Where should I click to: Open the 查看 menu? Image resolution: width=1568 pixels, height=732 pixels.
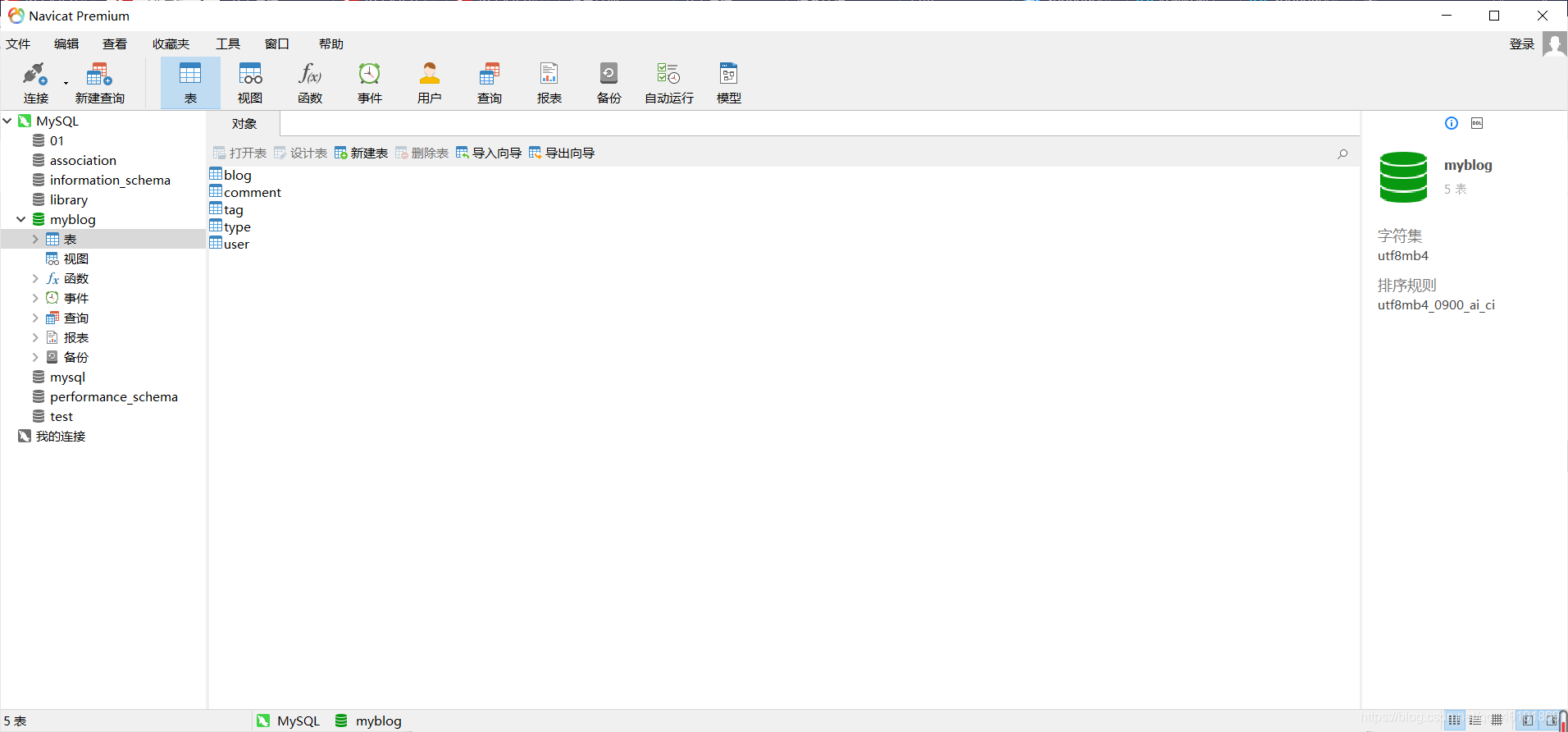coord(115,44)
